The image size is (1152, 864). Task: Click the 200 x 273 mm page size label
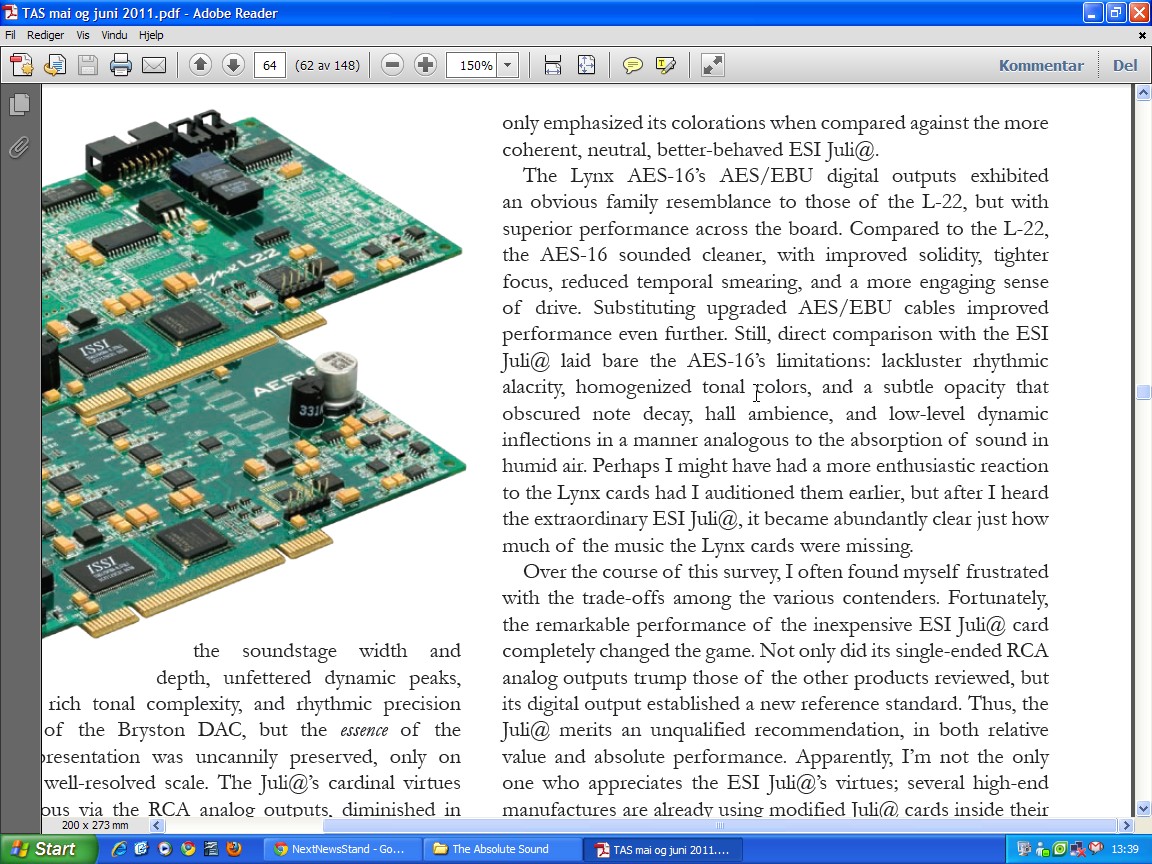point(96,825)
